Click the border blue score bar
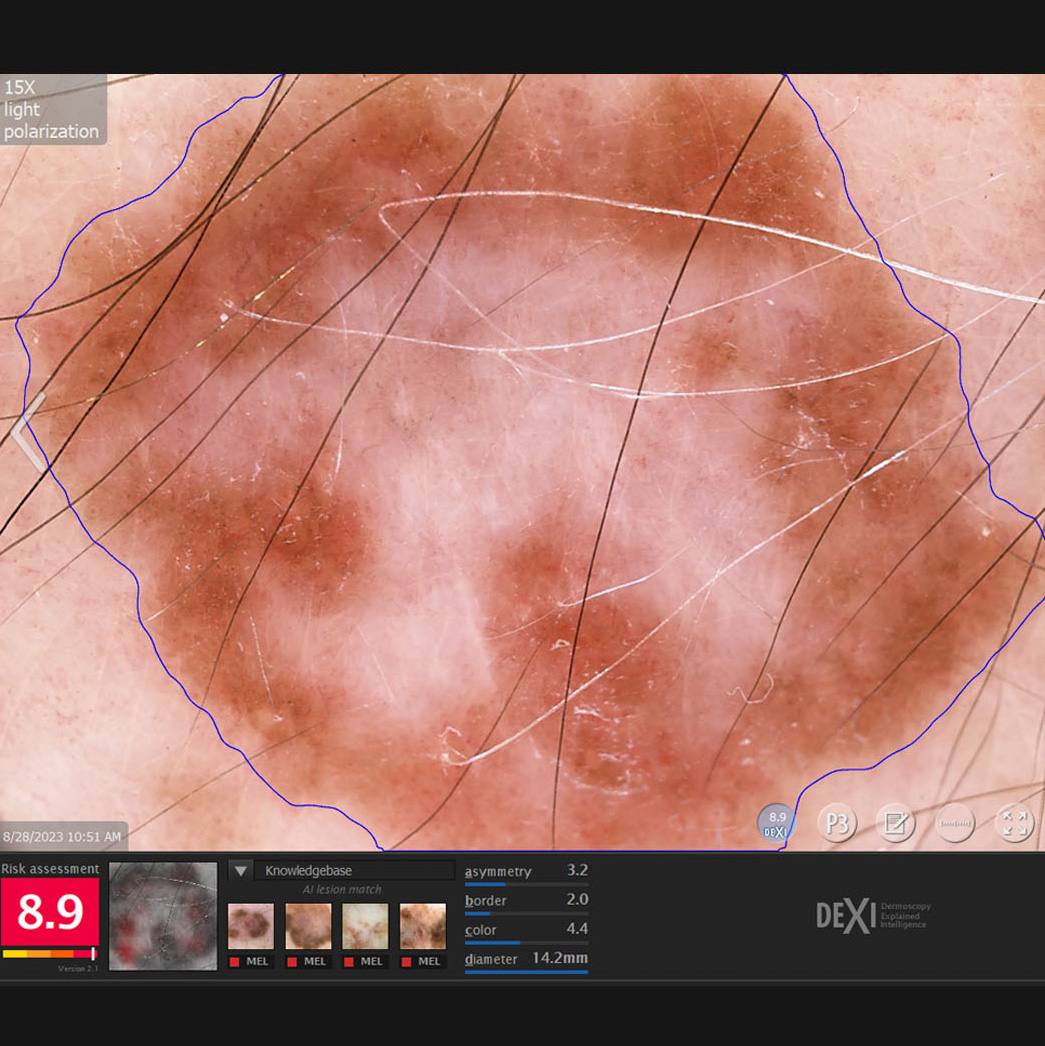Image resolution: width=1045 pixels, height=1046 pixels. point(526,913)
